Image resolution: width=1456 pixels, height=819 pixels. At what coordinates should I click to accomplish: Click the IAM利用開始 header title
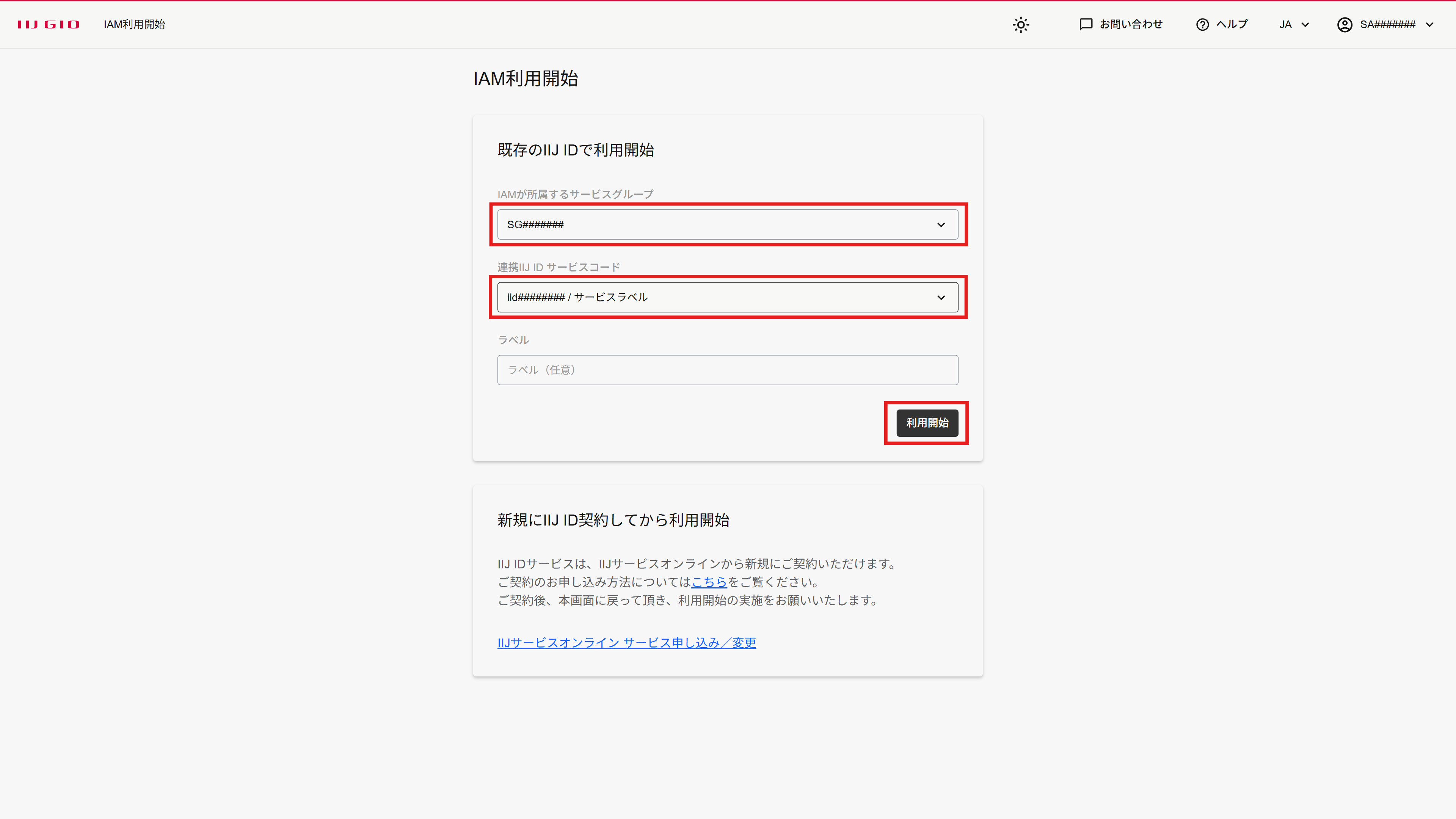point(134,24)
